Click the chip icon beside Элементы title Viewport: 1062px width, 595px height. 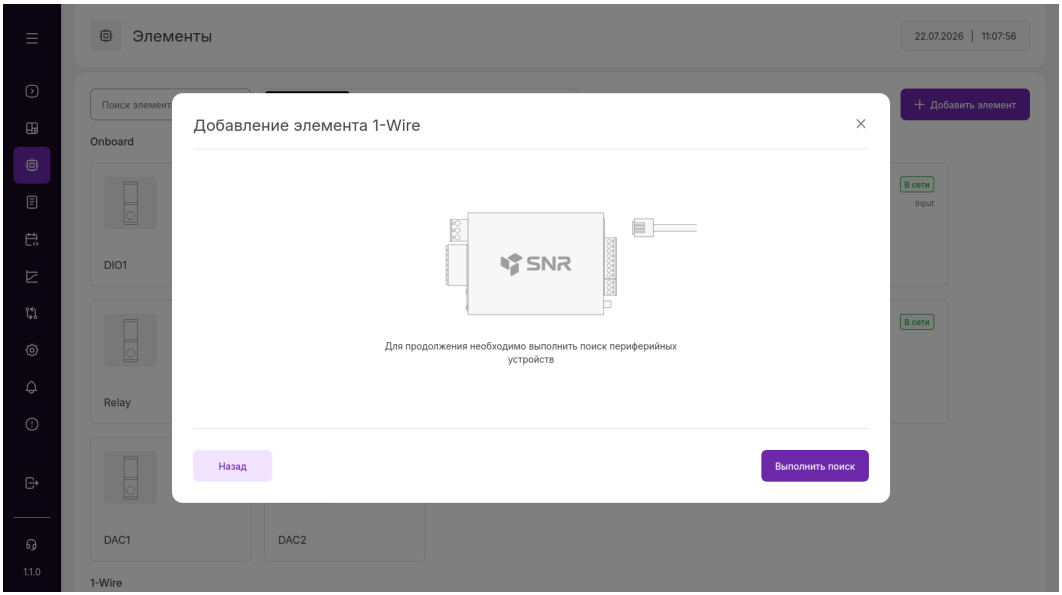(x=106, y=36)
